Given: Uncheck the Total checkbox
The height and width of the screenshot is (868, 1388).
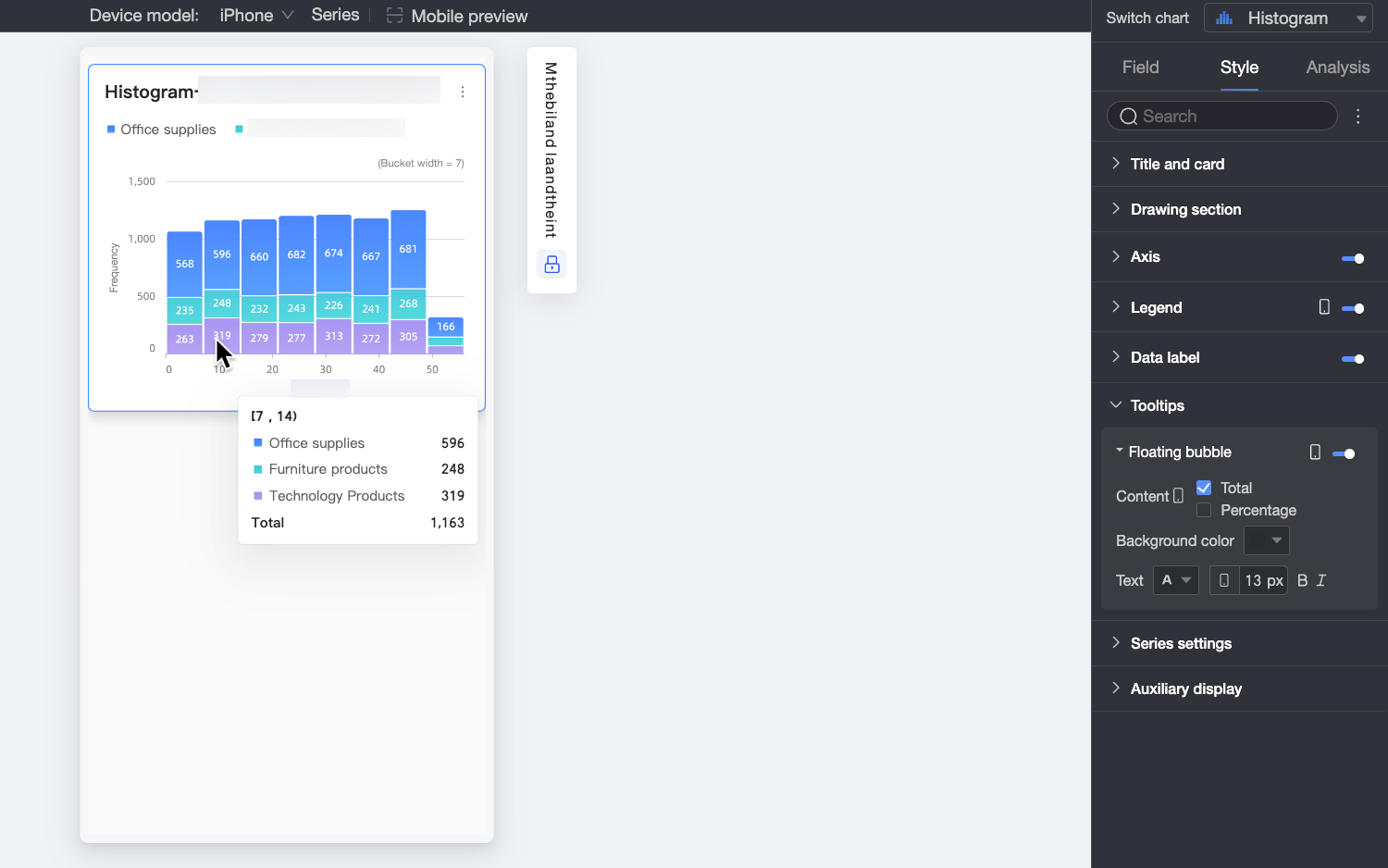Looking at the screenshot, I should coord(1204,488).
